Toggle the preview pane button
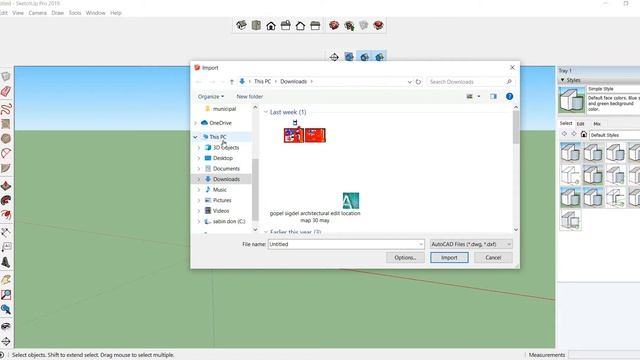 (493, 96)
